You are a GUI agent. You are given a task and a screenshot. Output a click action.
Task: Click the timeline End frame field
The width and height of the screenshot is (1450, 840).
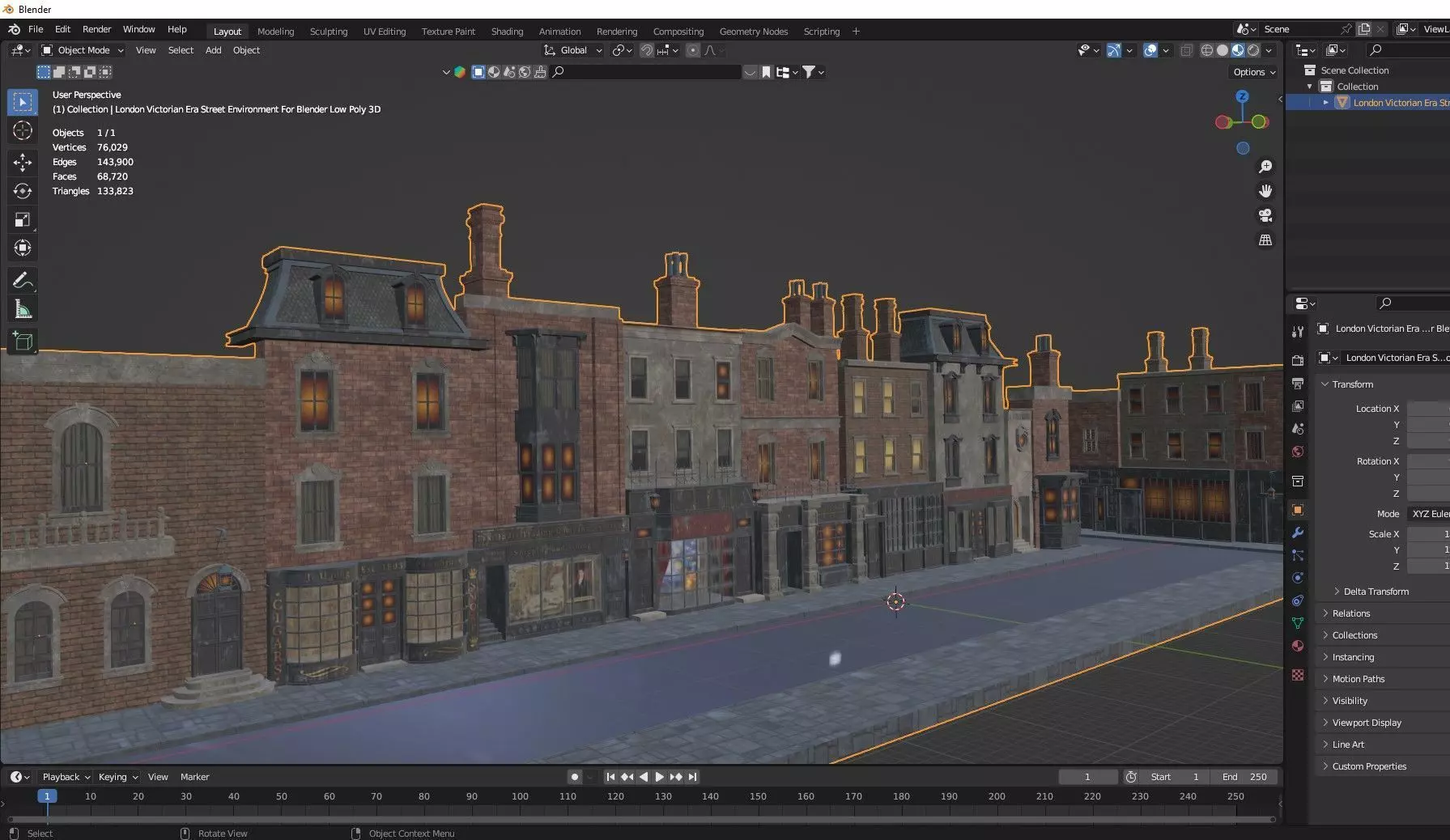(1245, 777)
